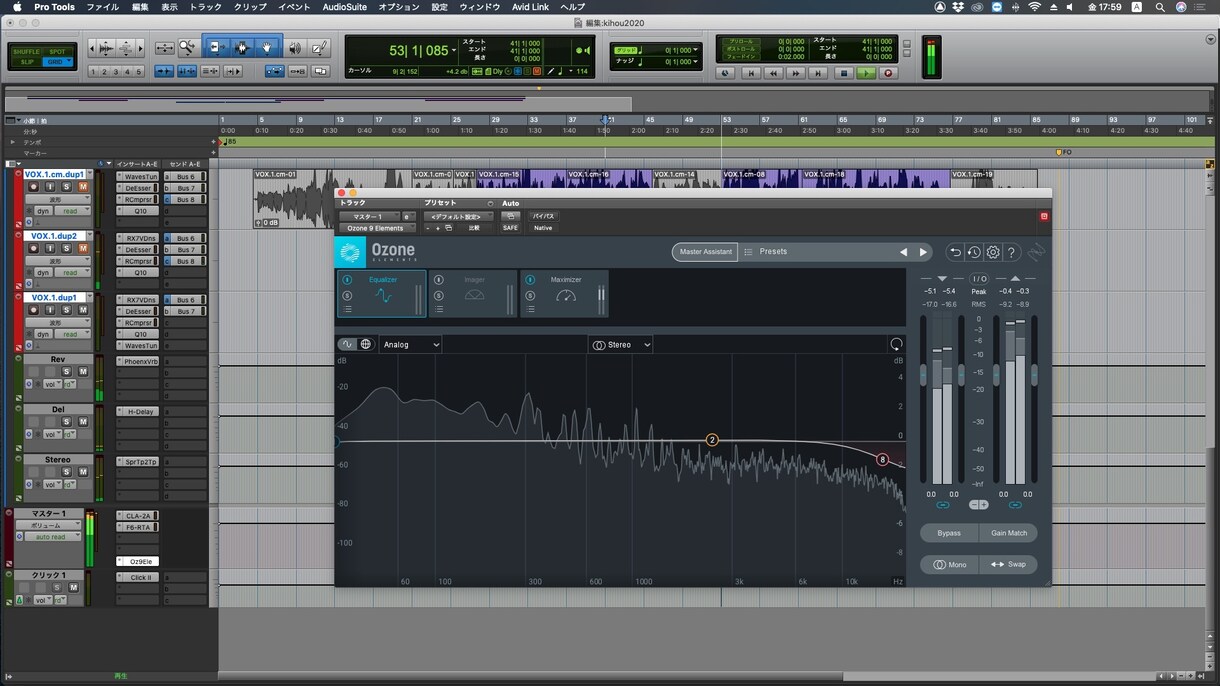The width and height of the screenshot is (1220, 686).
Task: Open the Stereo channel mode dropdown
Action: pos(620,344)
